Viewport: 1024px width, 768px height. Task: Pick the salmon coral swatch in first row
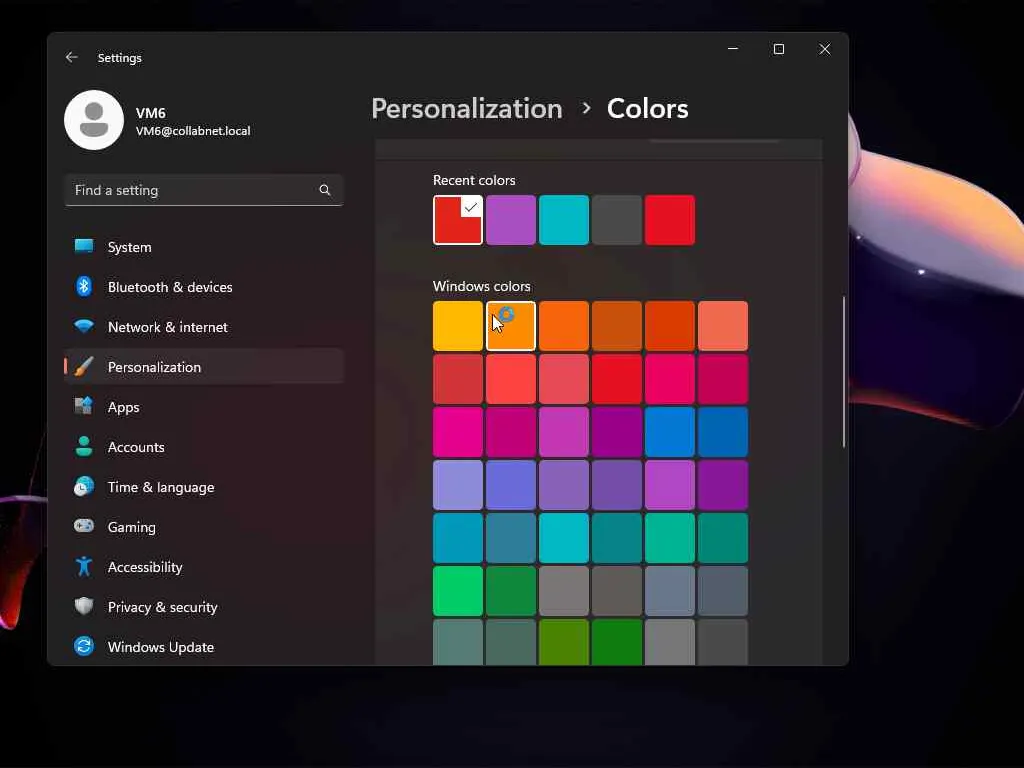point(722,326)
